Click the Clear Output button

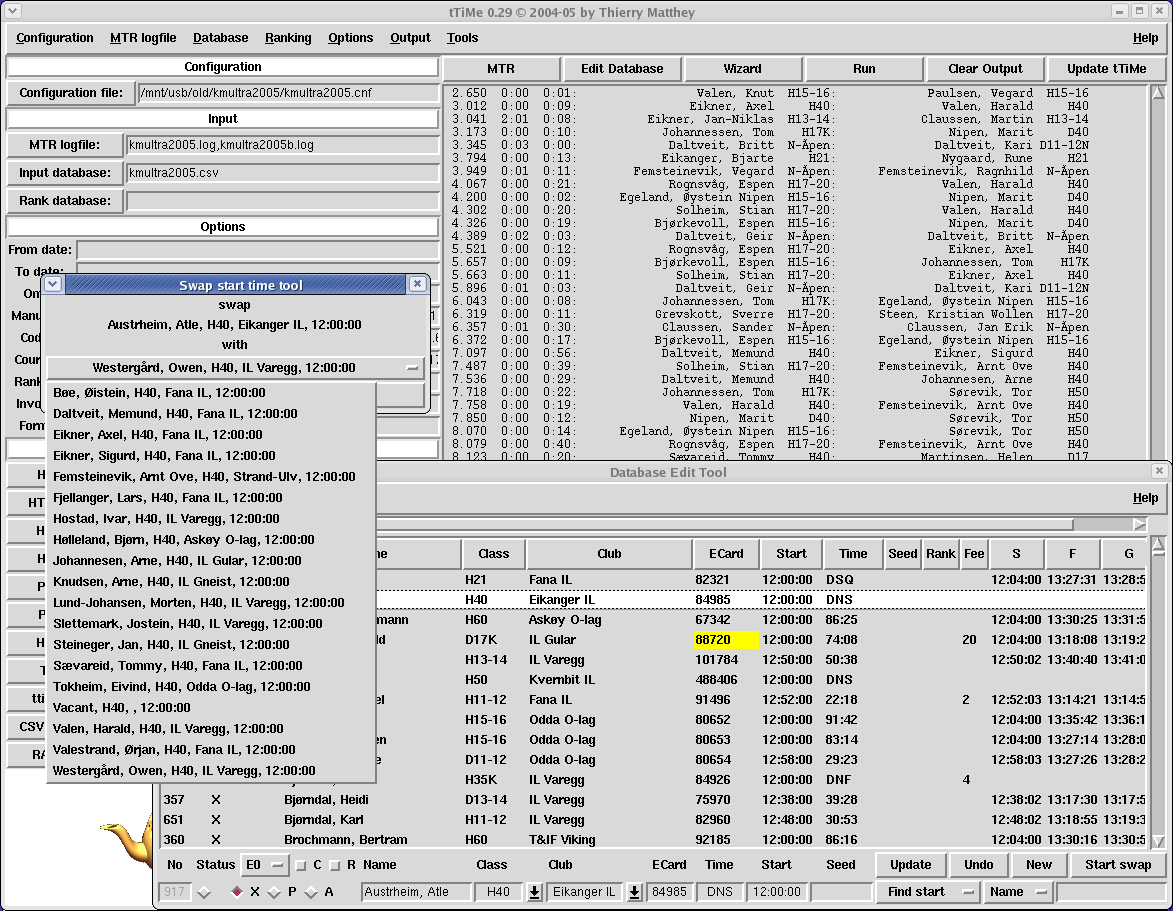tap(985, 69)
